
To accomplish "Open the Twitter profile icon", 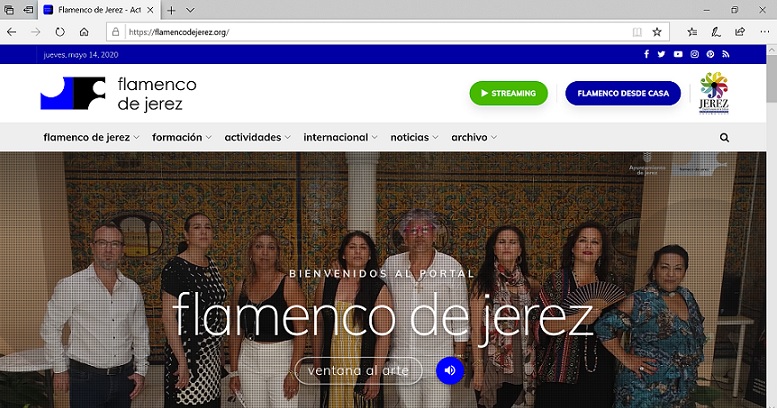I will pyautogui.click(x=661, y=54).
